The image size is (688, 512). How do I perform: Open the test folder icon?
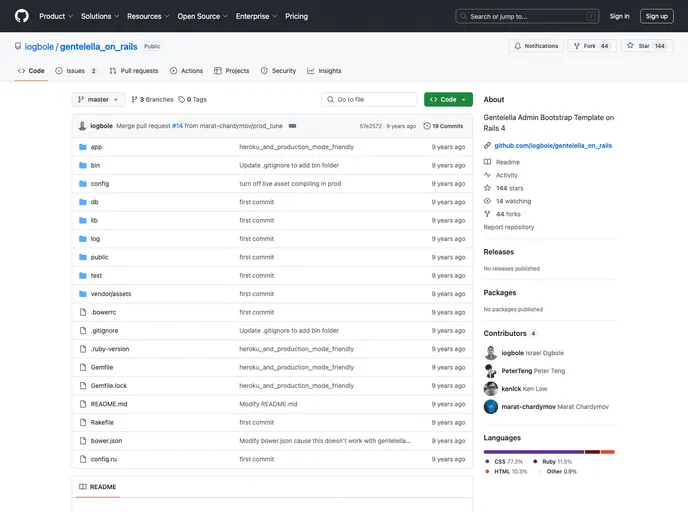pos(82,276)
